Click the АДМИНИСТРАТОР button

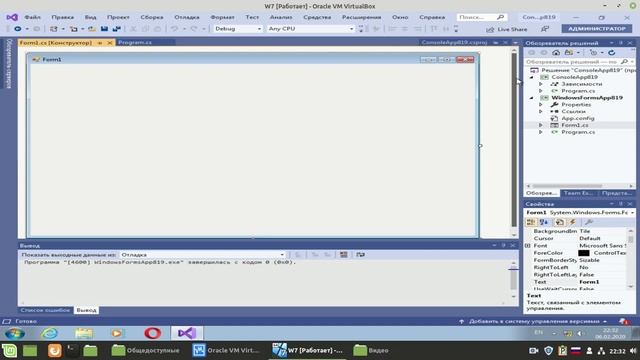pyautogui.click(x=597, y=29)
